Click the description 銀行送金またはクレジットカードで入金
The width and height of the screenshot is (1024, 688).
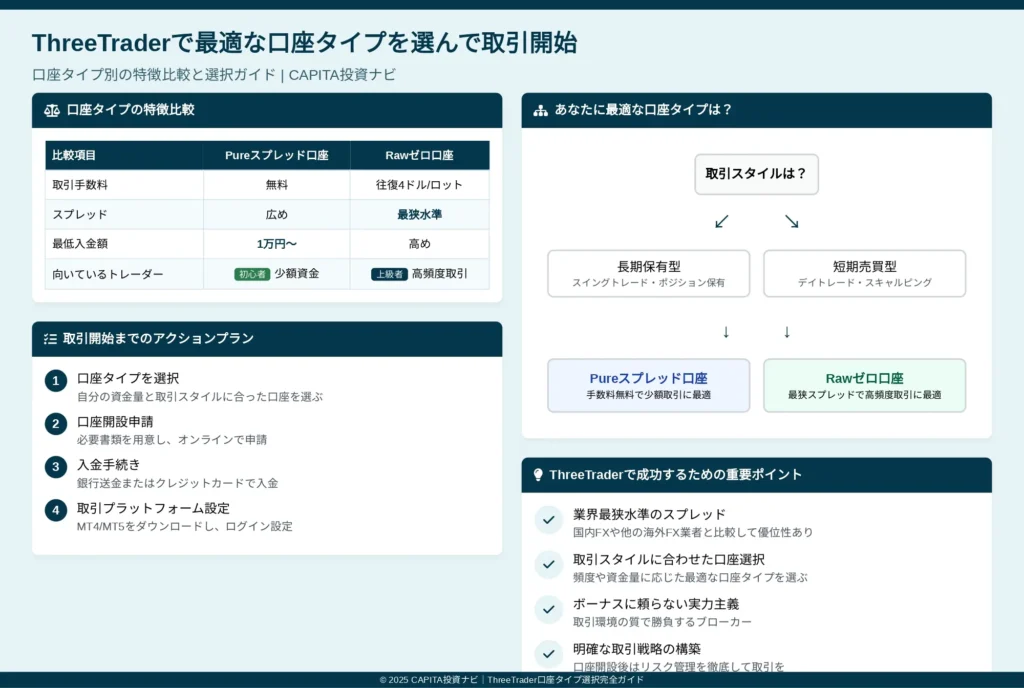click(178, 483)
